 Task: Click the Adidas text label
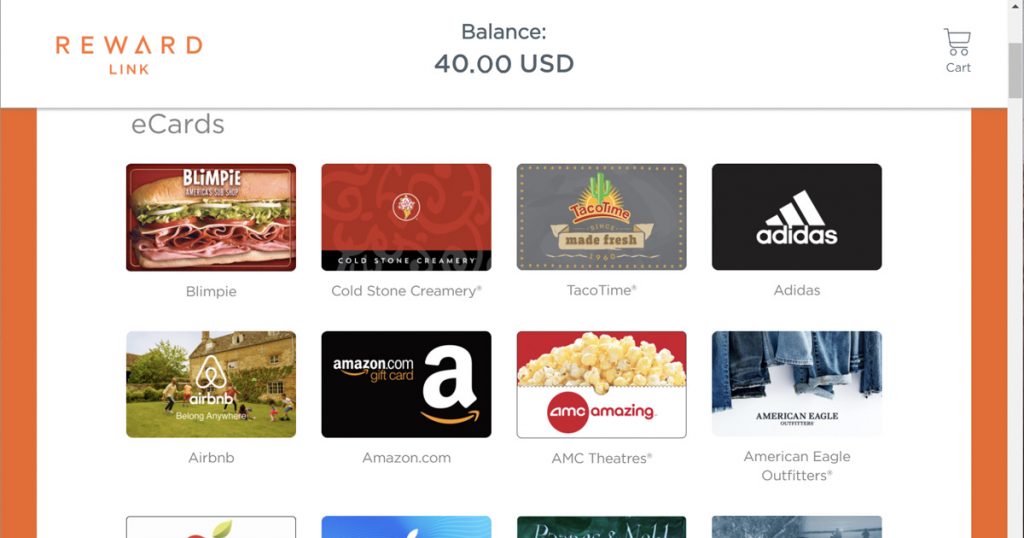797,290
